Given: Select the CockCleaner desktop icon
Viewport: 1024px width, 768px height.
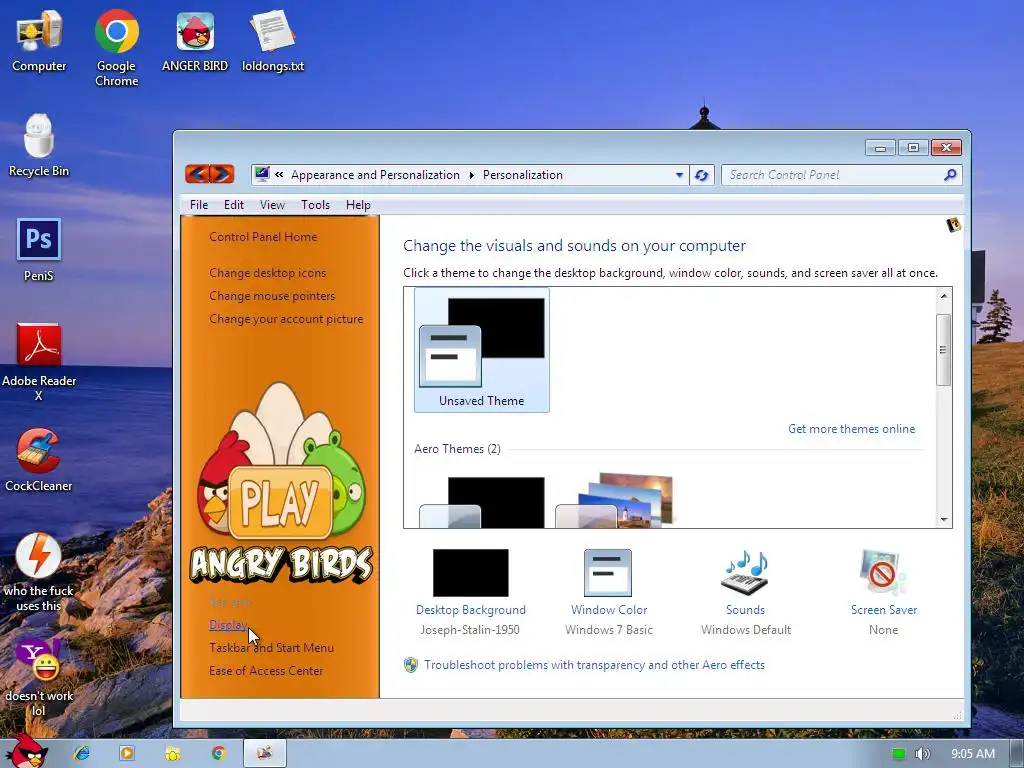Looking at the screenshot, I should pos(39,460).
